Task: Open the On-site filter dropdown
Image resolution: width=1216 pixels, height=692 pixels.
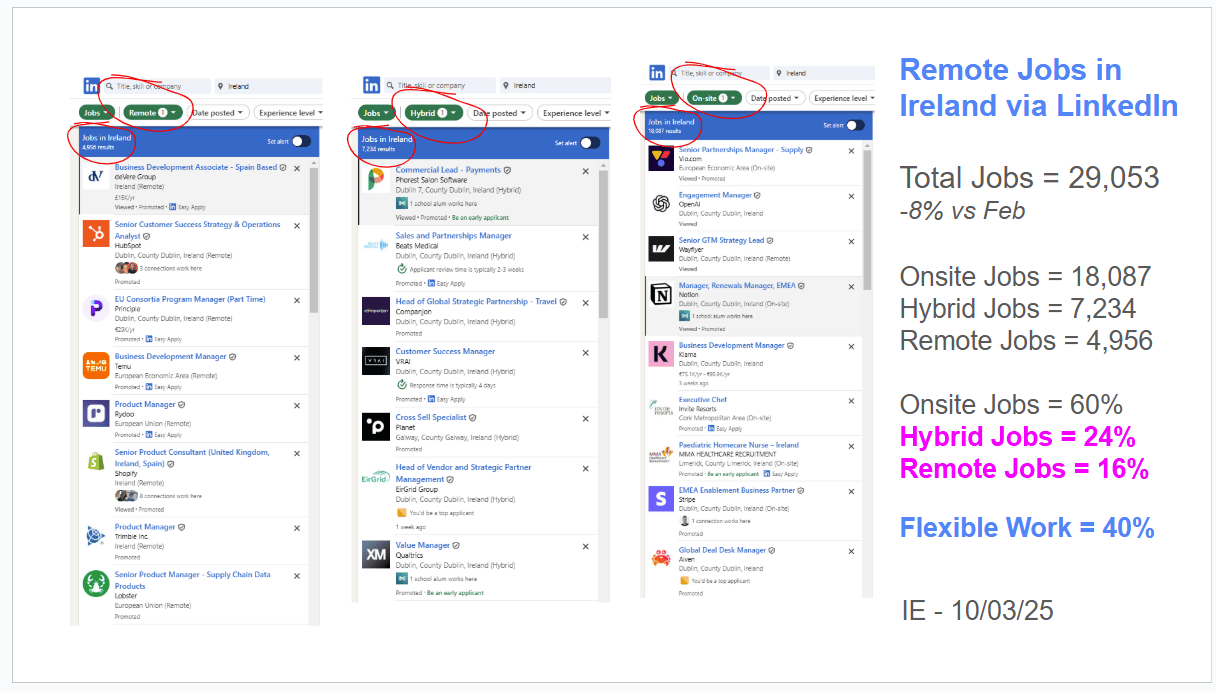Action: pos(714,98)
